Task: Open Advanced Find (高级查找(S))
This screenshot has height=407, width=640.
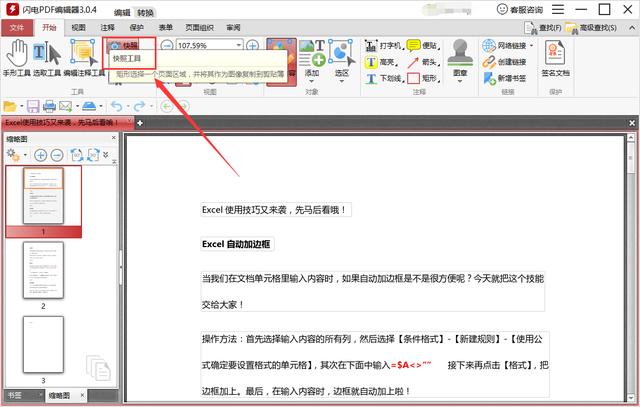Action: [591, 28]
